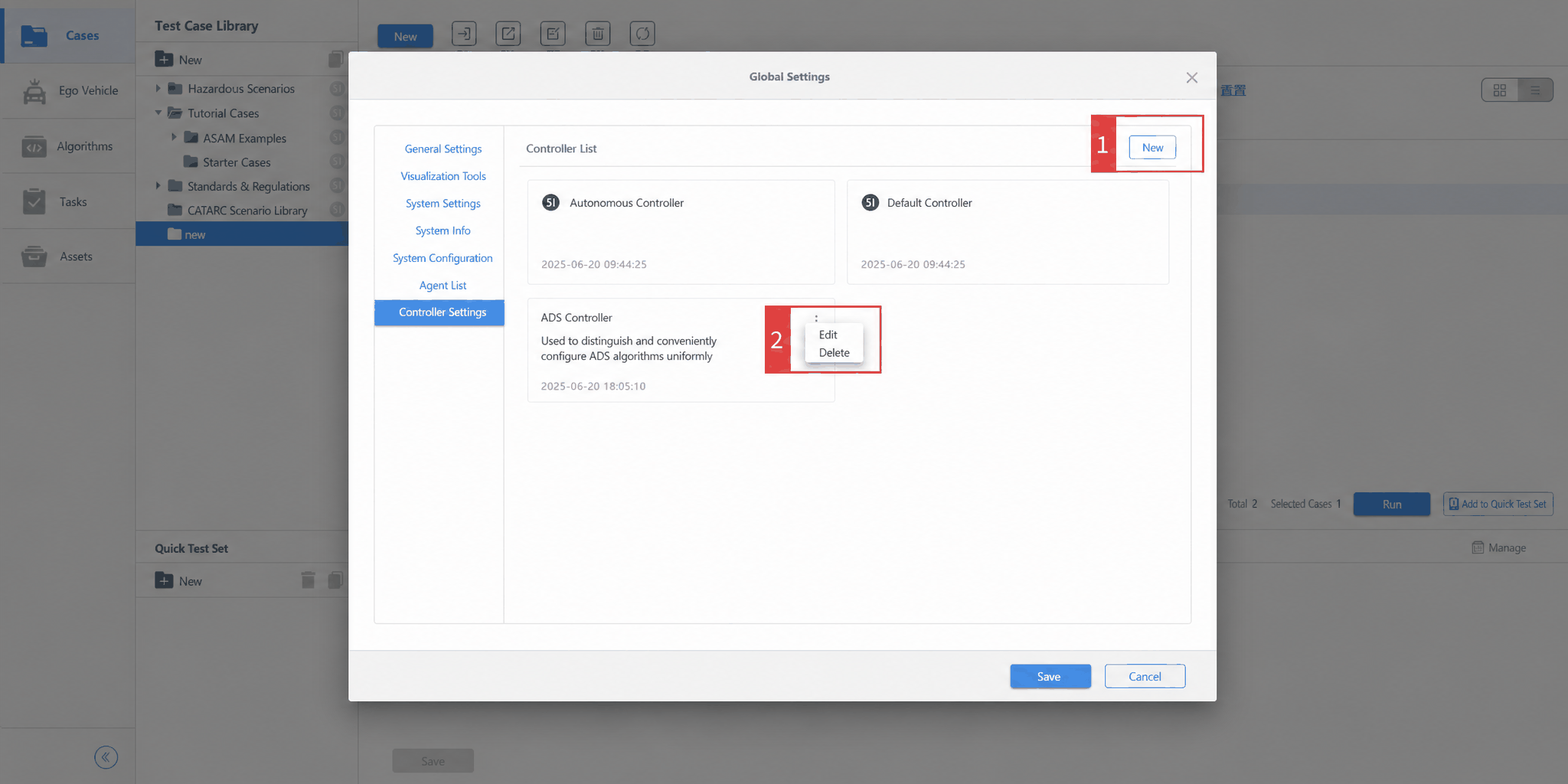Select the ADS Controller card title
The width and height of the screenshot is (1568, 784).
coord(577,318)
